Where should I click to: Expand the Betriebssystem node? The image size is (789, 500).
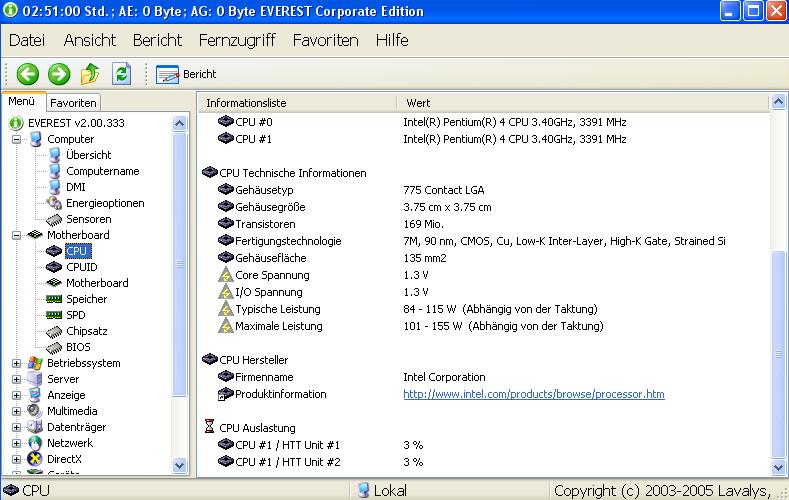[17, 363]
